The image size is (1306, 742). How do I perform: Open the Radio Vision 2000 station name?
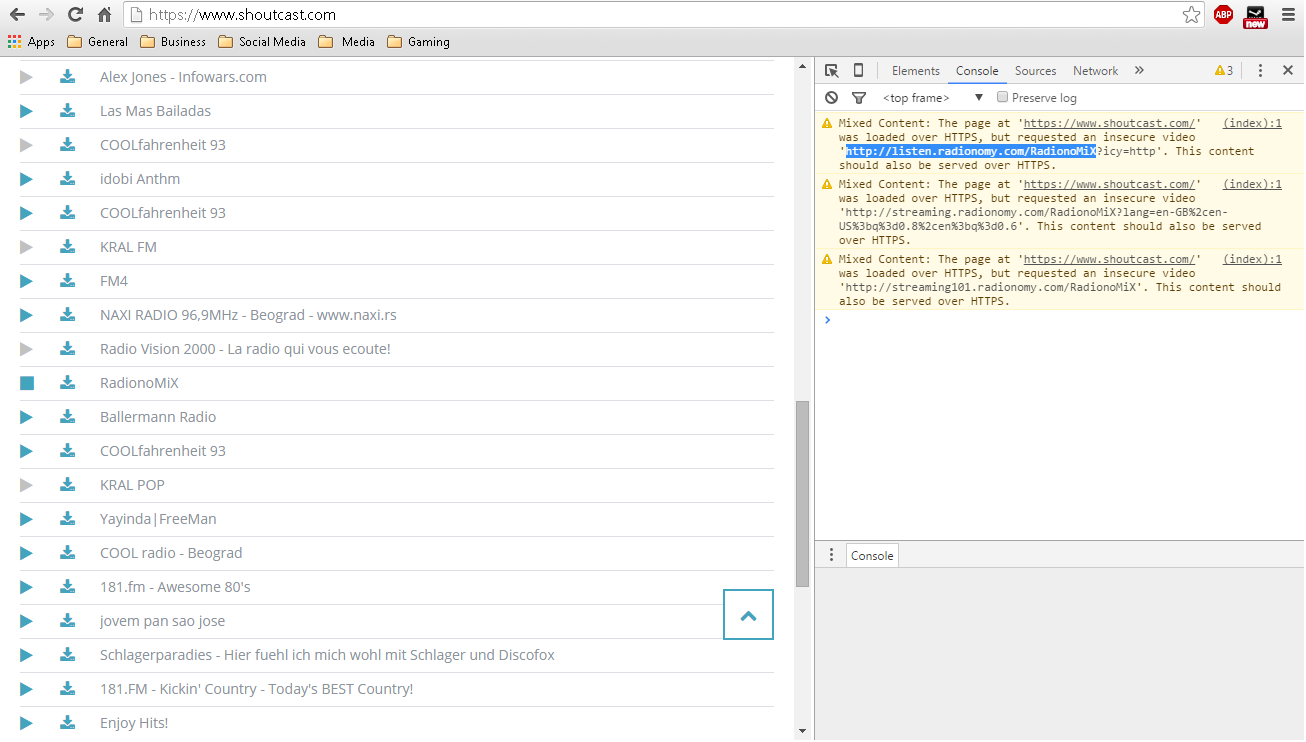pyautogui.click(x=245, y=349)
